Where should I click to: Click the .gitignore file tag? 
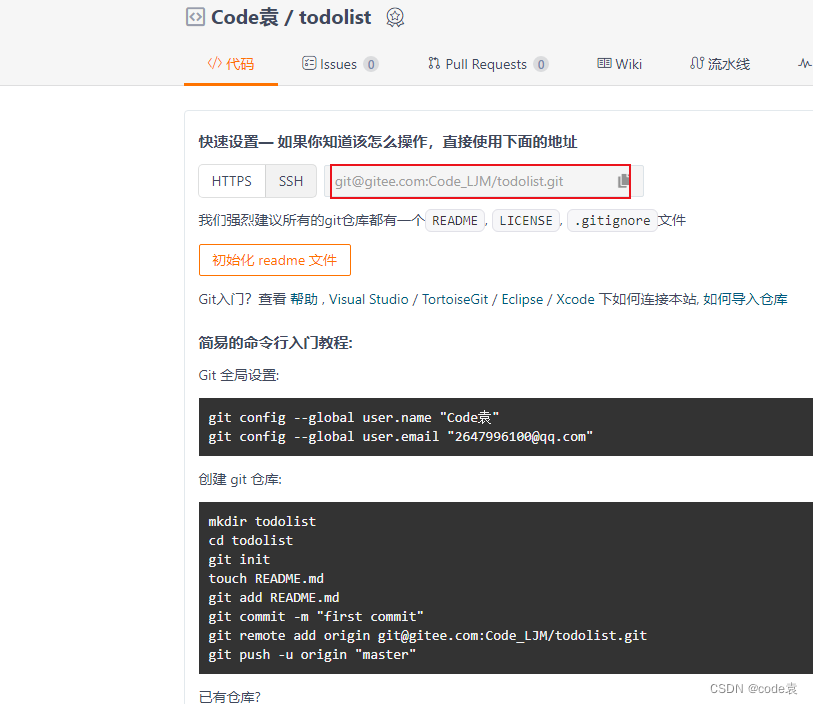pyautogui.click(x=612, y=221)
